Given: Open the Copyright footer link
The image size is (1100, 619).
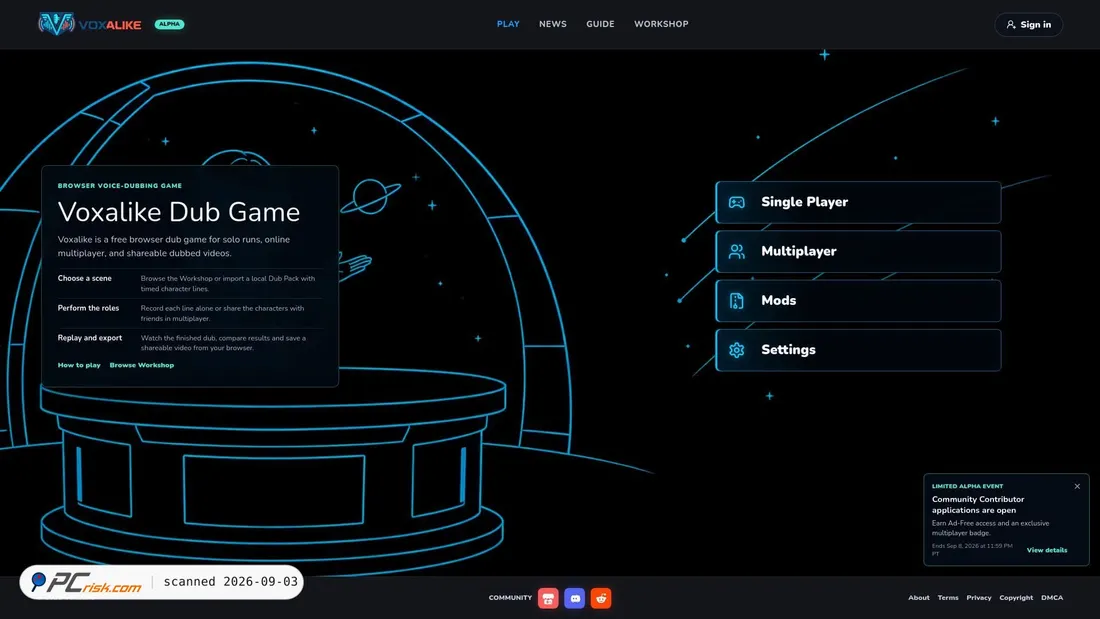Looking at the screenshot, I should pyautogui.click(x=1016, y=598).
